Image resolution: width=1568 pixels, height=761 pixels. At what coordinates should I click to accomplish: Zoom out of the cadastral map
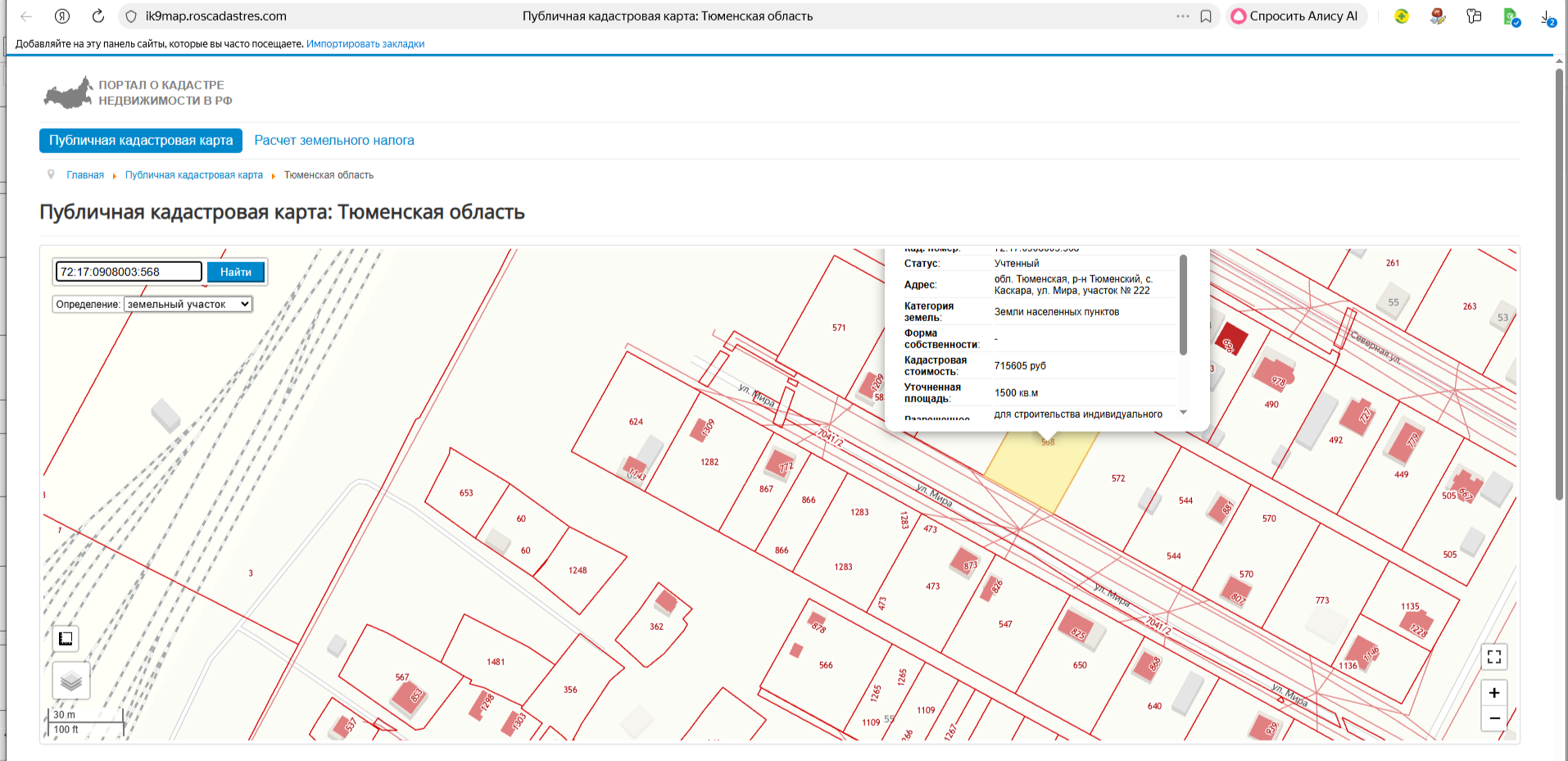pos(1494,718)
